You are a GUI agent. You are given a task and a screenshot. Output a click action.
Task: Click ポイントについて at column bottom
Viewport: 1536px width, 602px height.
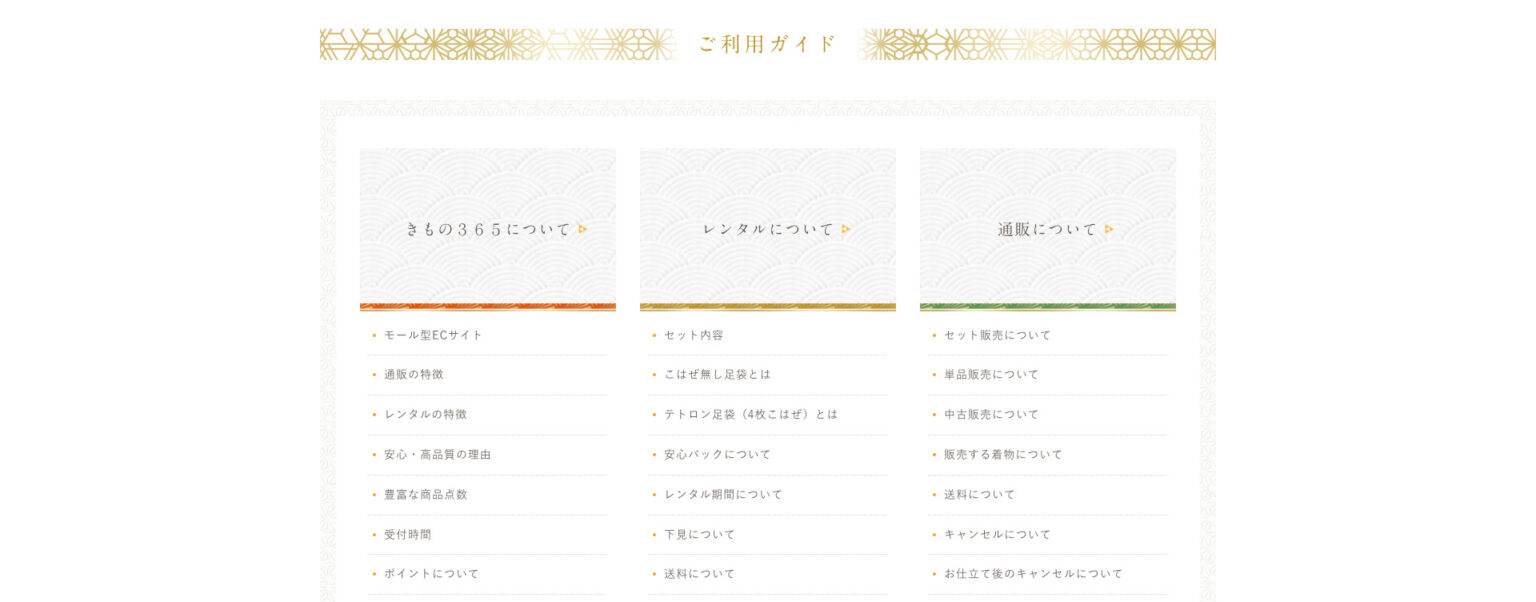tap(431, 573)
